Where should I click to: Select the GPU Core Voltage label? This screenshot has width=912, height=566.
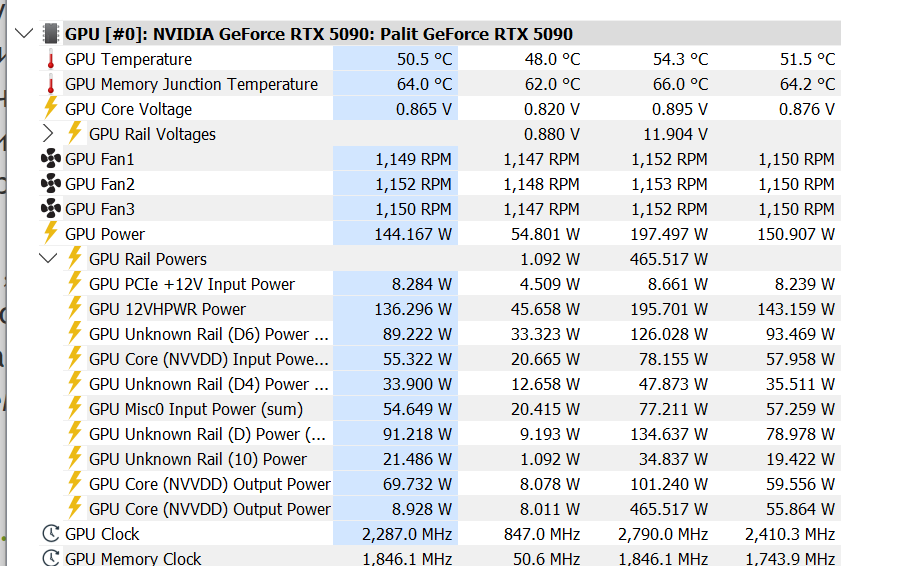coord(129,109)
